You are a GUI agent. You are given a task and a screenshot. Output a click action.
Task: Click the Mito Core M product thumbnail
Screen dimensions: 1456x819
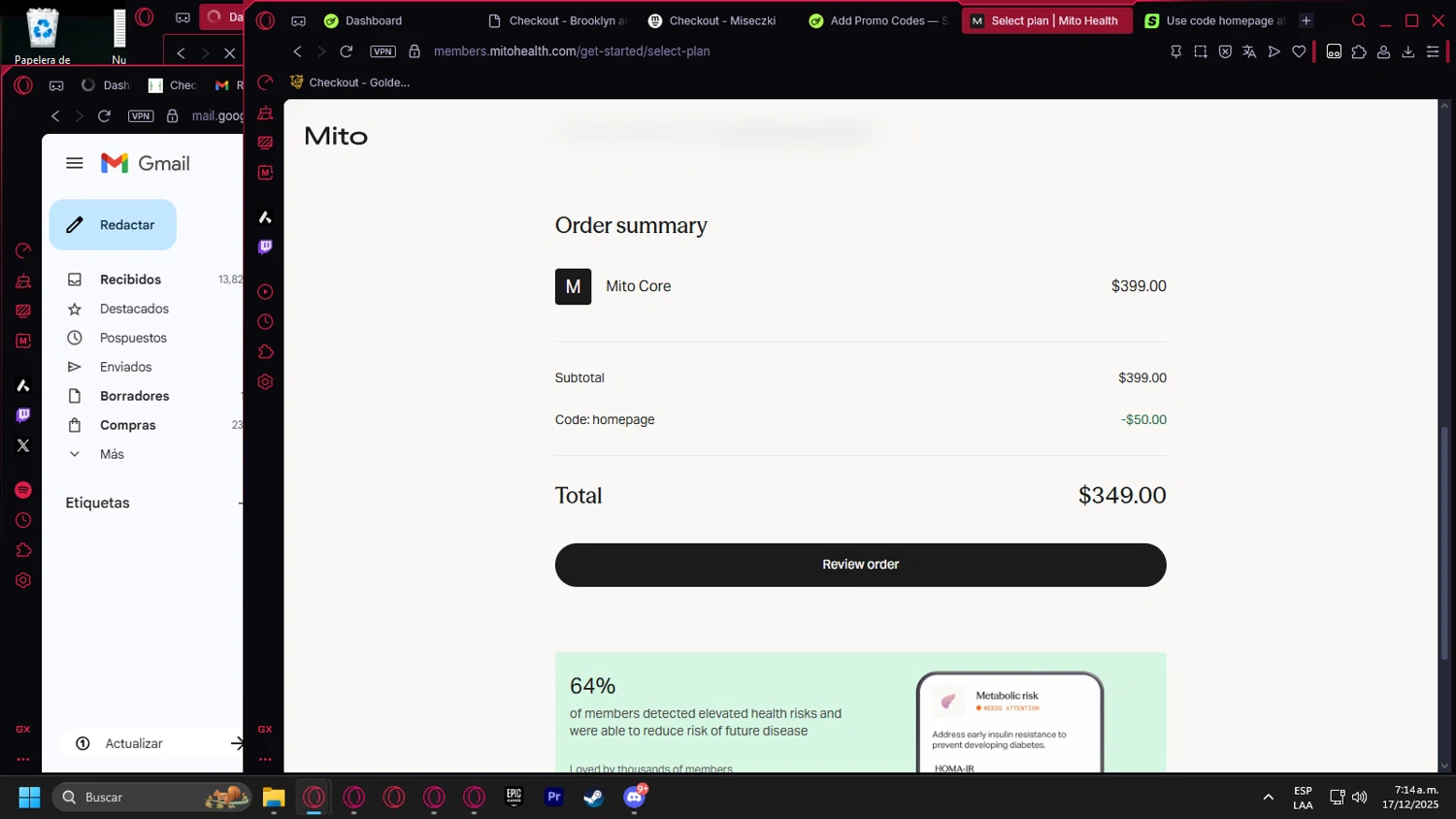click(573, 286)
